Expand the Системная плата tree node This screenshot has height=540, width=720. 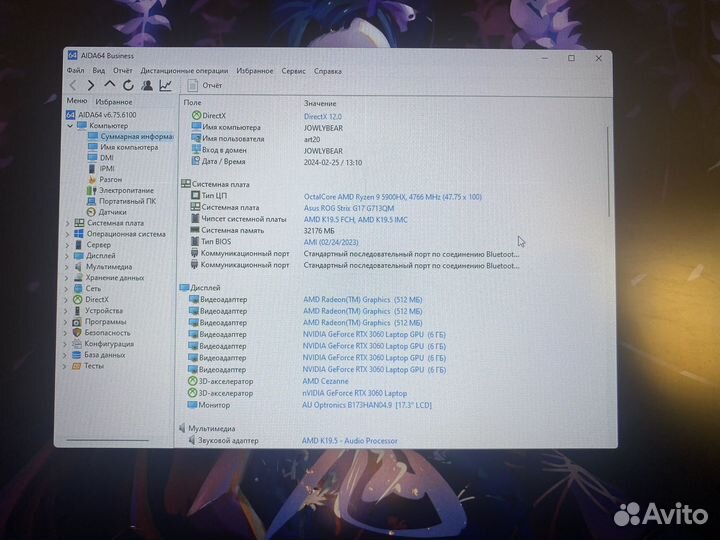(68, 223)
